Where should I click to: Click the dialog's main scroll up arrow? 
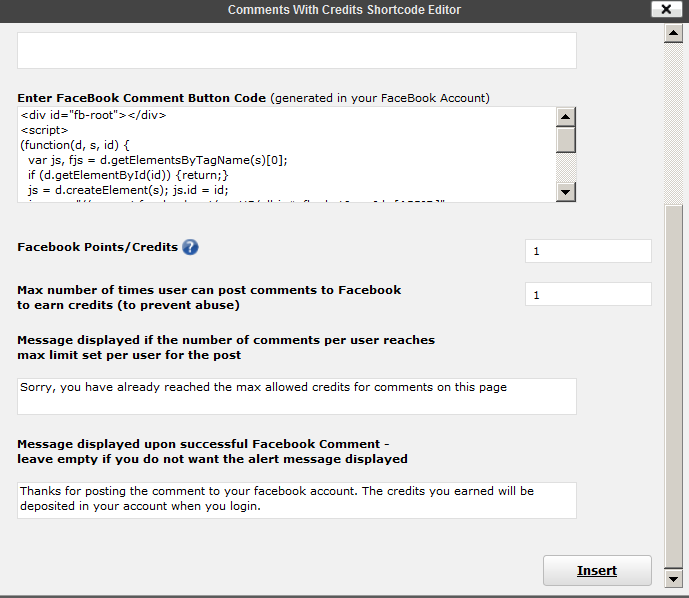(673, 33)
